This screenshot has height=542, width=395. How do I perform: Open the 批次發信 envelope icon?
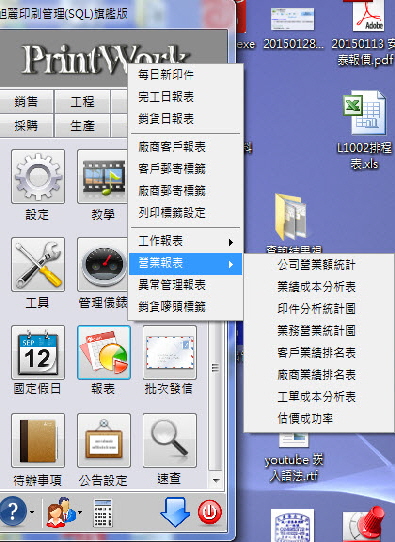[170, 352]
